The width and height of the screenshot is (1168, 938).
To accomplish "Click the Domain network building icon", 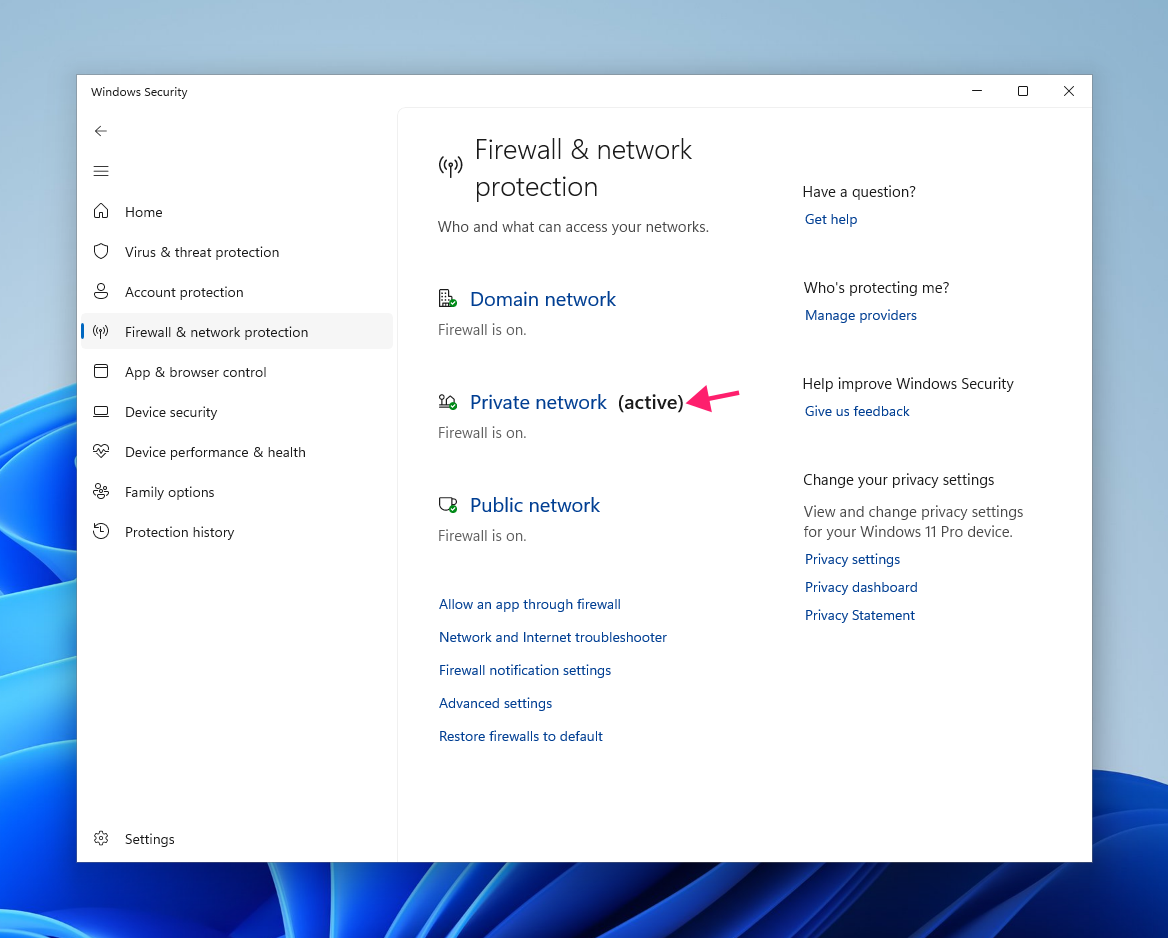I will pos(447,299).
